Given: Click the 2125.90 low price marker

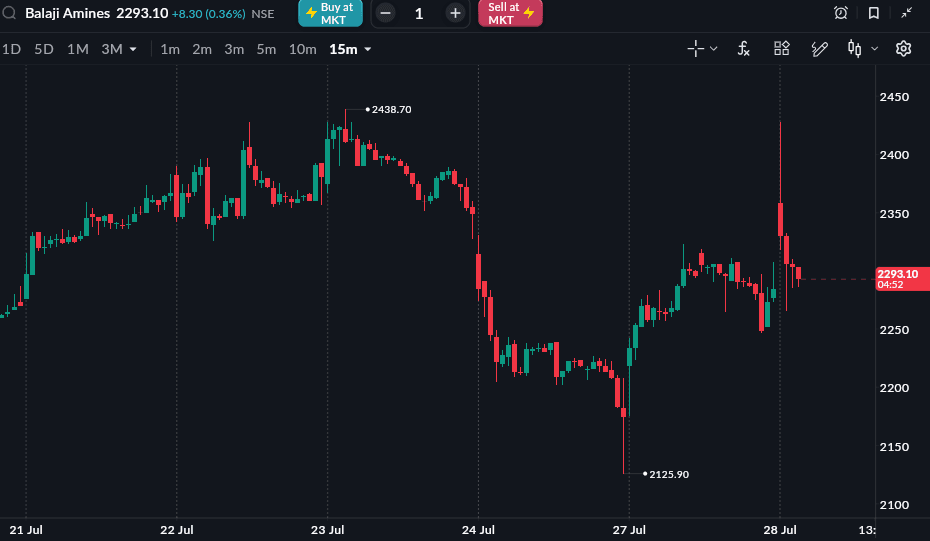Looking at the screenshot, I should pyautogui.click(x=669, y=475).
